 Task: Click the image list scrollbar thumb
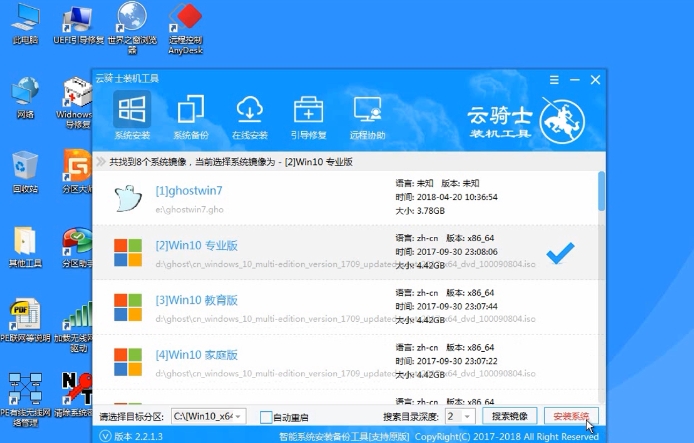601,191
